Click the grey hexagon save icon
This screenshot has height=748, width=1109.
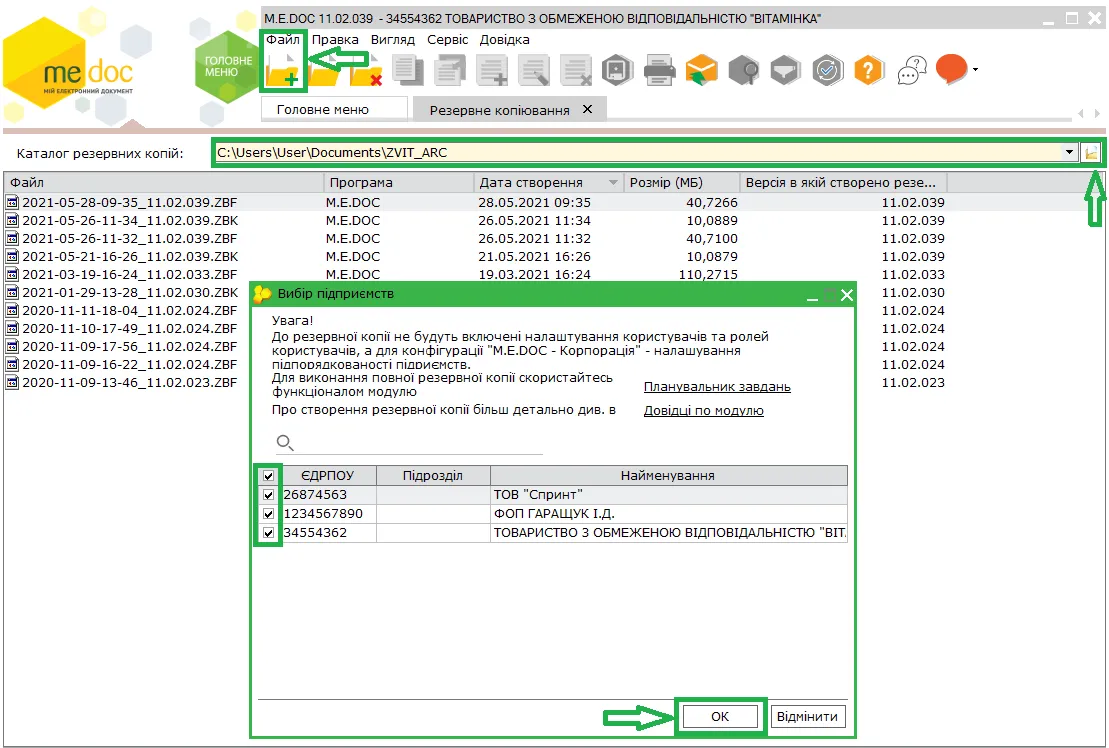click(617, 71)
